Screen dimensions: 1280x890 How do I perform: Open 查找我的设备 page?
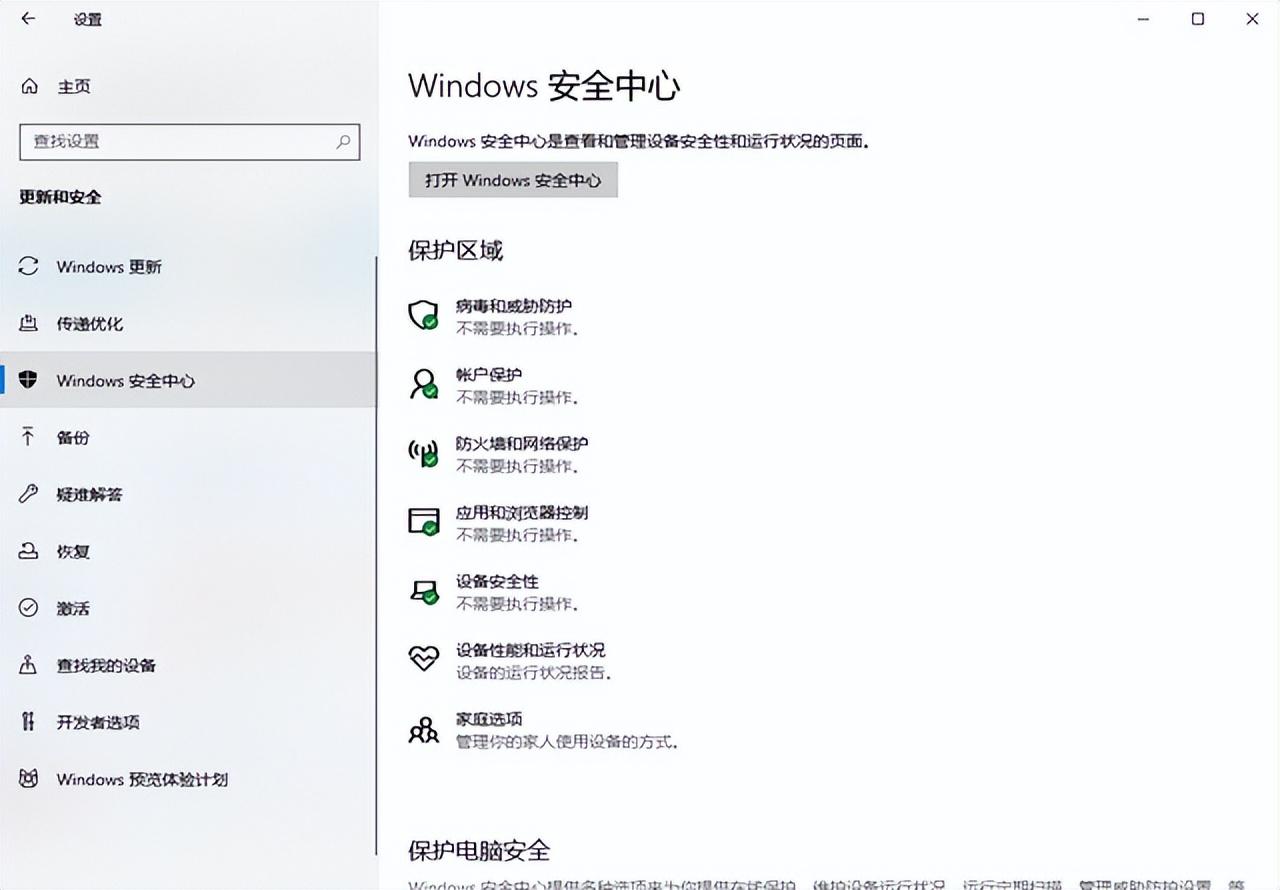[x=188, y=665]
